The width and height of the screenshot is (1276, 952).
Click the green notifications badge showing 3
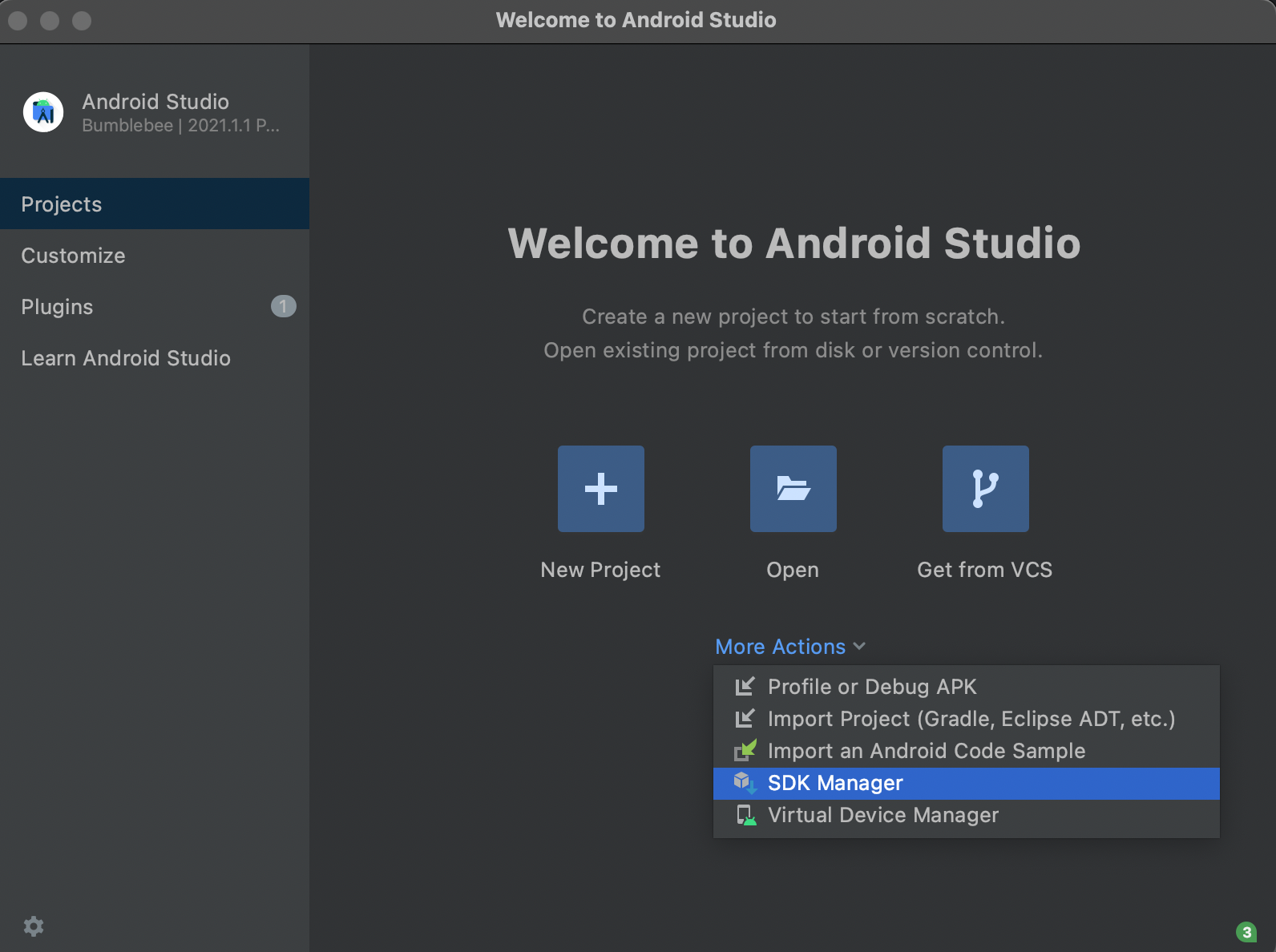(x=1246, y=932)
